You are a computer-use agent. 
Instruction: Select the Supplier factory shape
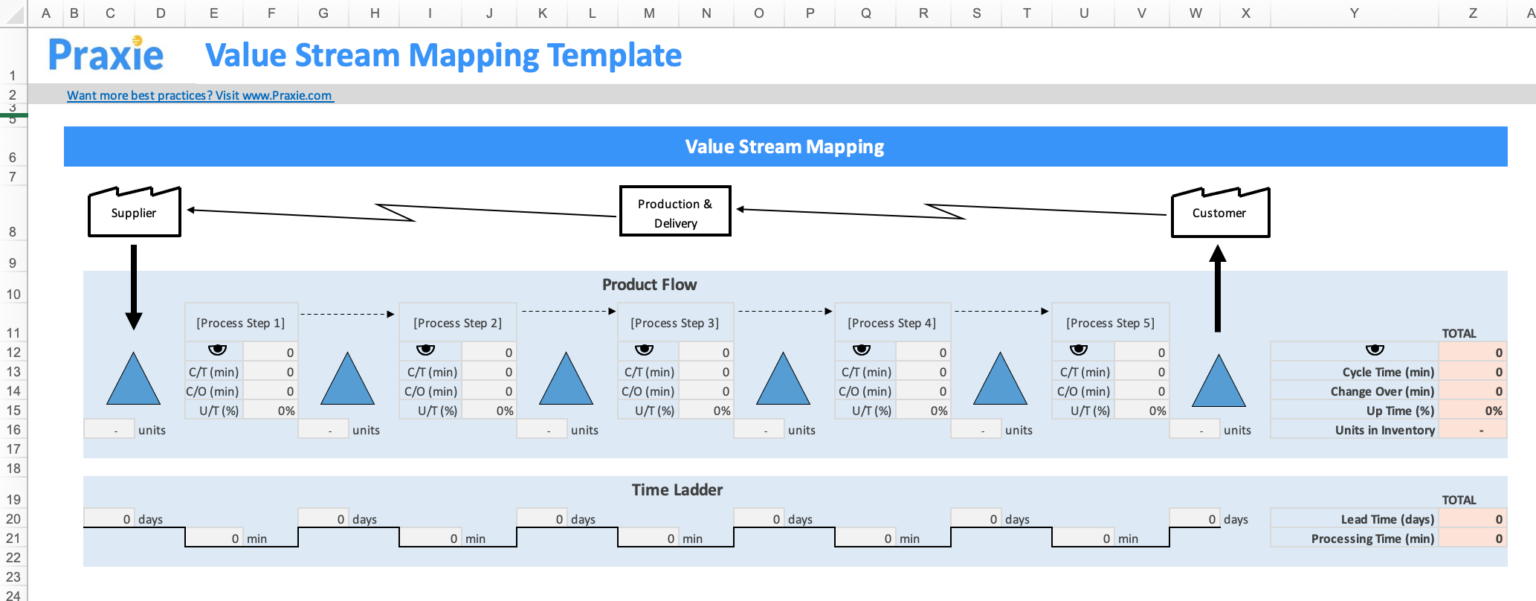(135, 211)
